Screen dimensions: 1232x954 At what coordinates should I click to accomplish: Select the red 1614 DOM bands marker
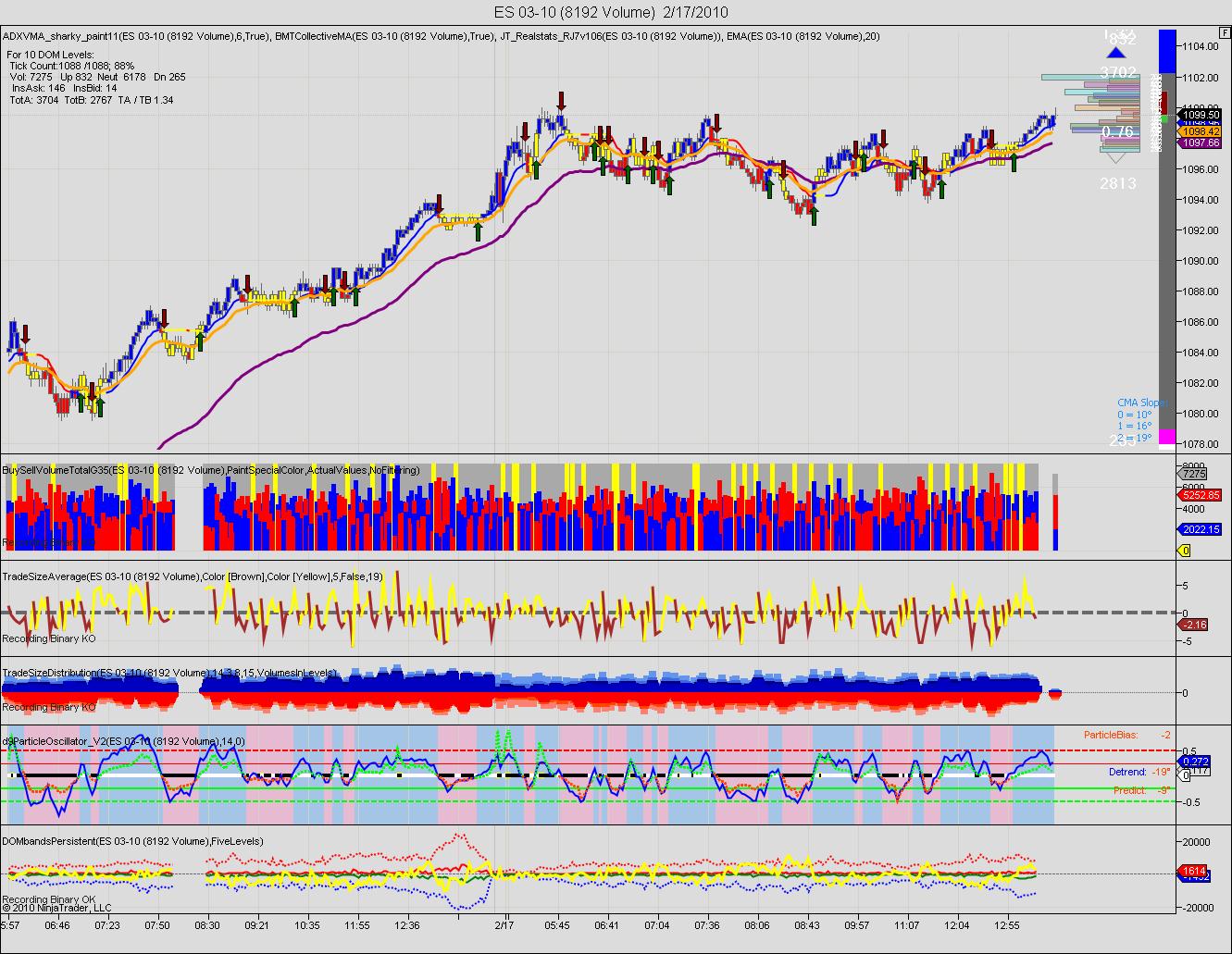1192,871
